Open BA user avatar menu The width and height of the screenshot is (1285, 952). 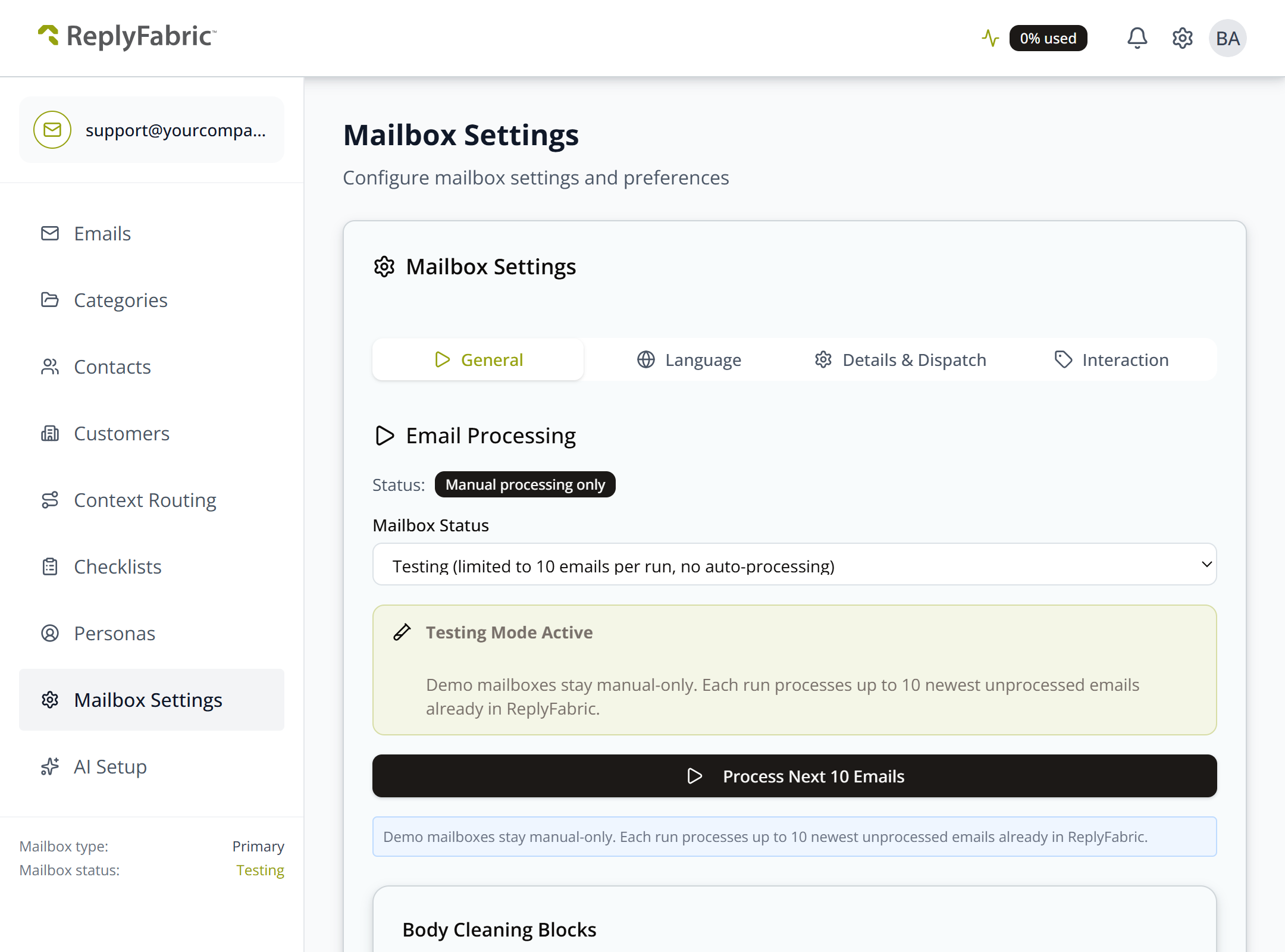click(1227, 38)
